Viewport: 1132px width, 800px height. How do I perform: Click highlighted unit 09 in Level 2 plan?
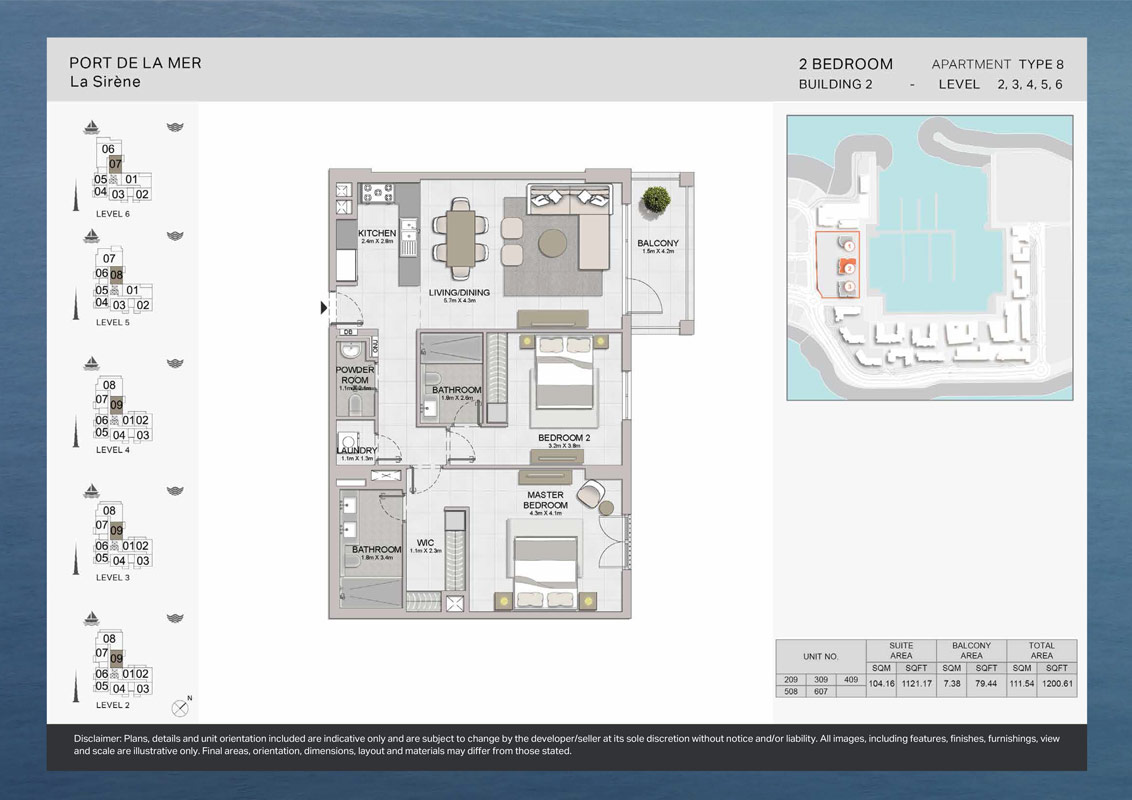point(117,658)
